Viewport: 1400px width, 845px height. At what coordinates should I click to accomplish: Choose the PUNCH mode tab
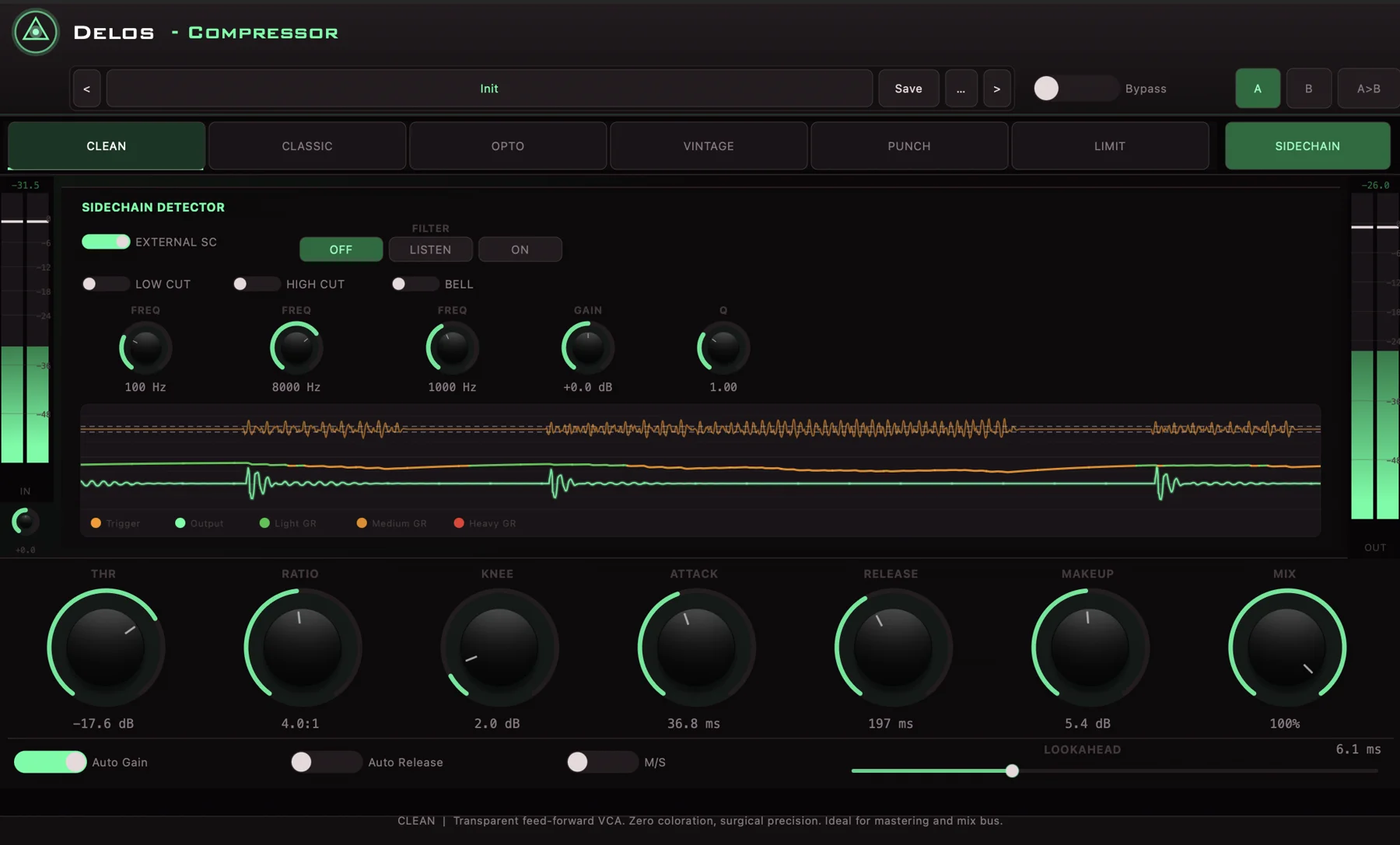tap(909, 146)
